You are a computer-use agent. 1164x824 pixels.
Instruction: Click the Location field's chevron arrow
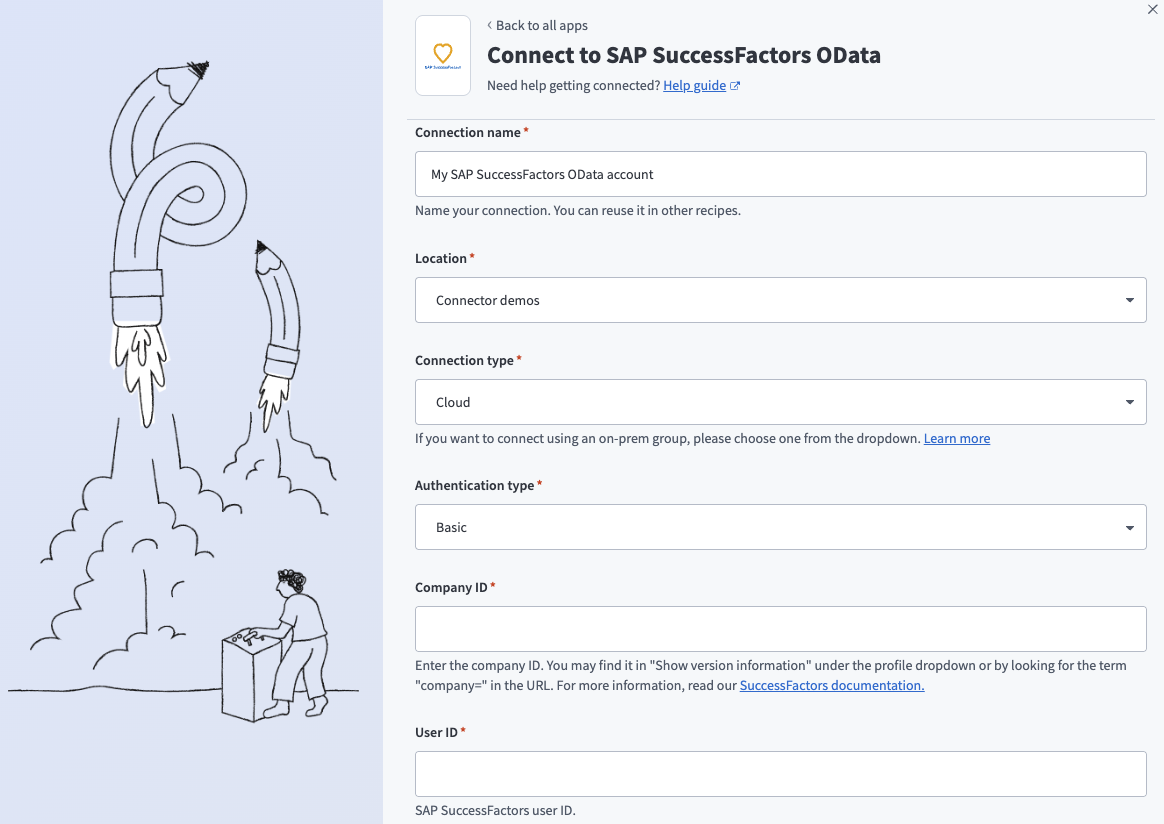click(x=1130, y=299)
